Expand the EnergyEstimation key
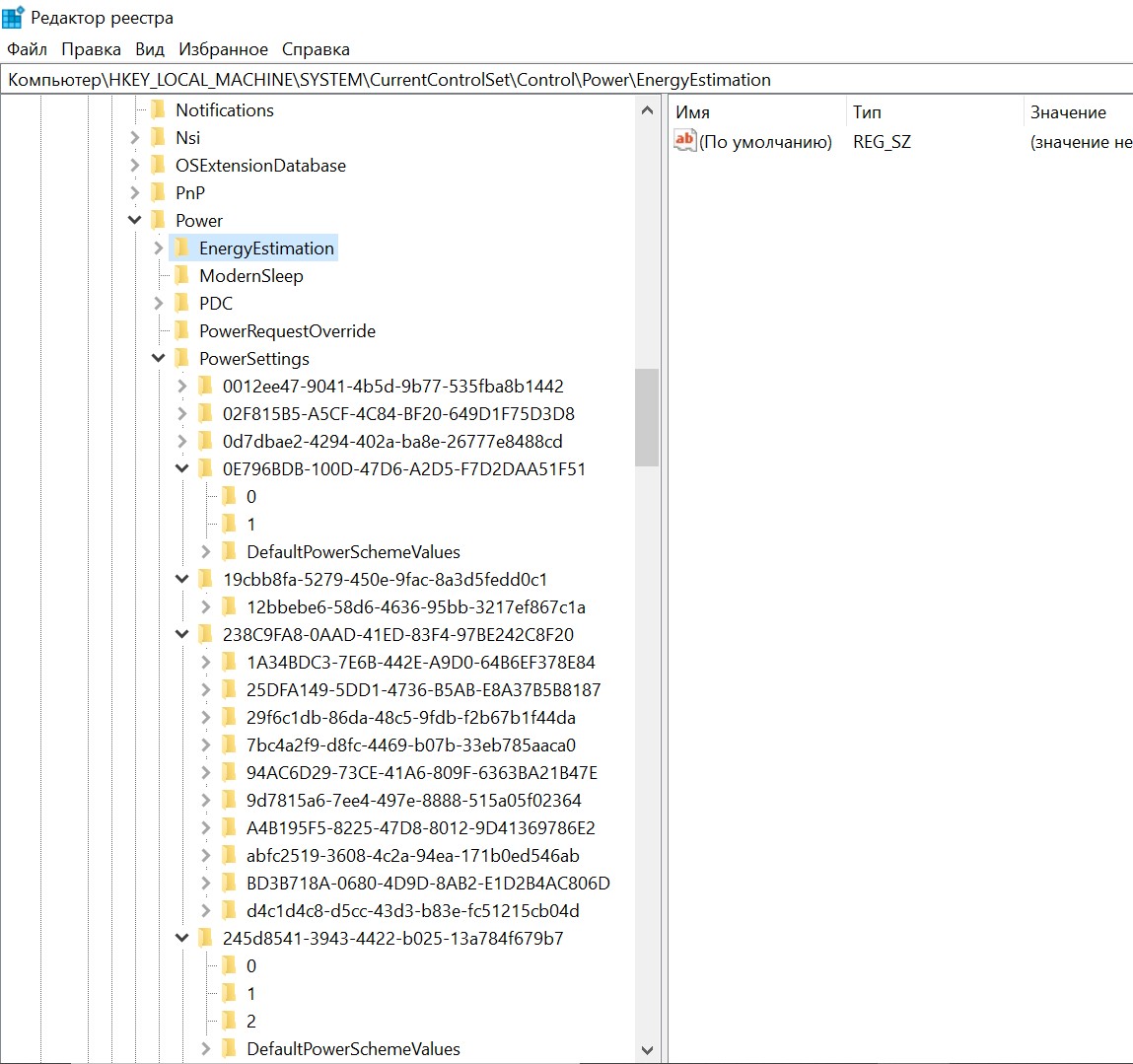Viewport: 1133px width, 1064px height. coord(158,248)
